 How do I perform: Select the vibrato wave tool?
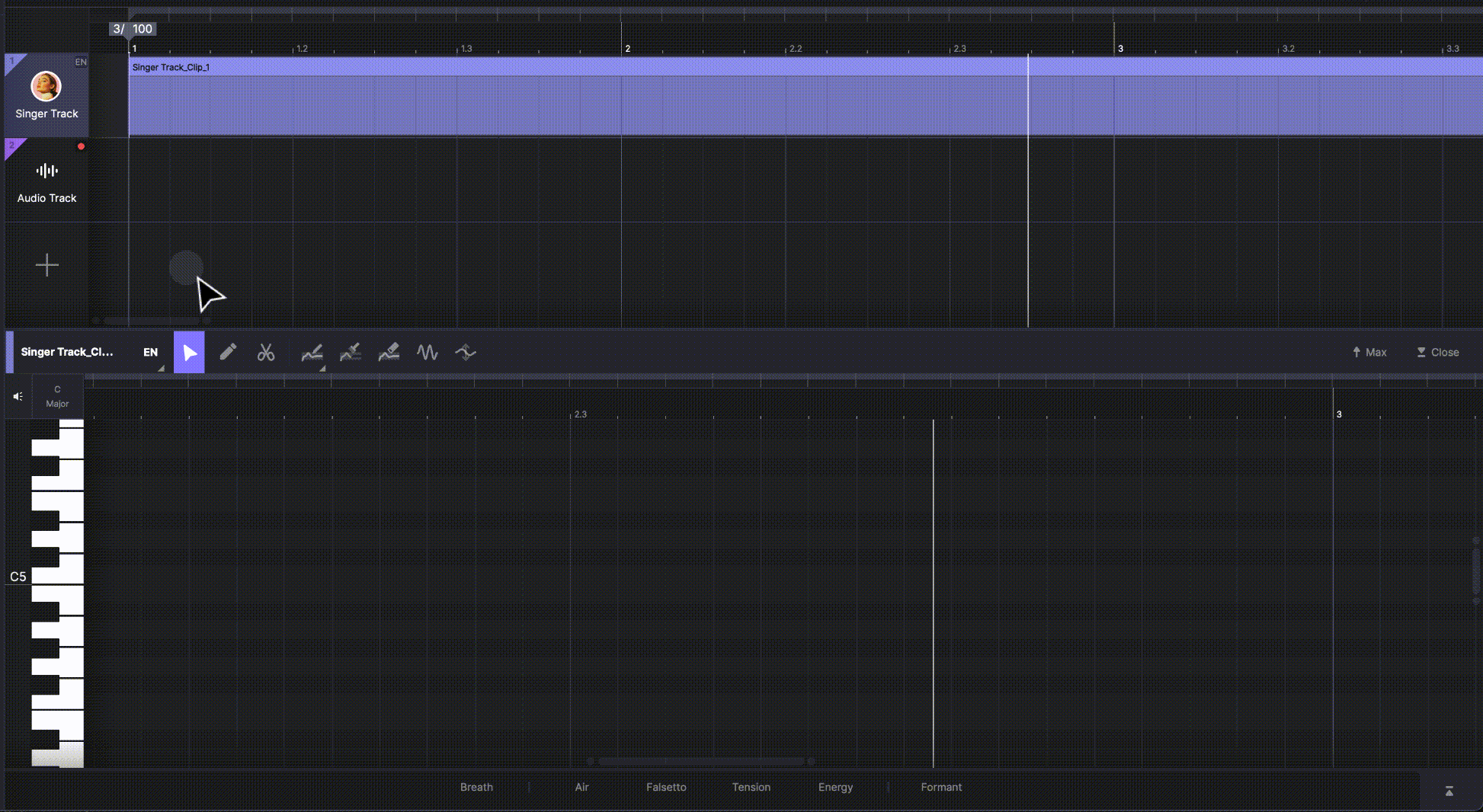(x=427, y=352)
